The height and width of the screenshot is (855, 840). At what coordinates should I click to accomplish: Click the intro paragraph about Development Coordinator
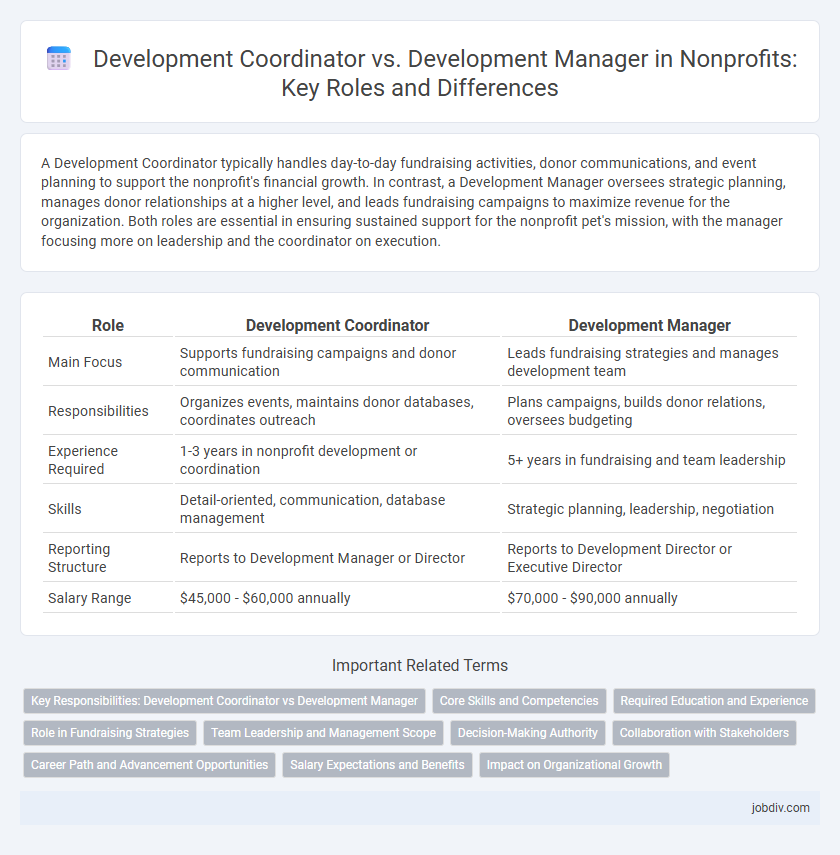413,202
